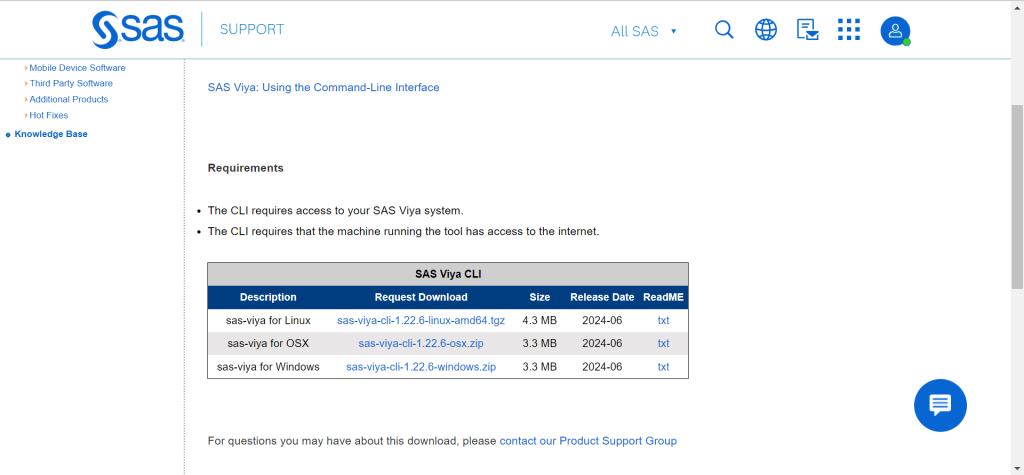Download sas-viya-cli-1.22.6-linux-amd64.tgz

421,321
